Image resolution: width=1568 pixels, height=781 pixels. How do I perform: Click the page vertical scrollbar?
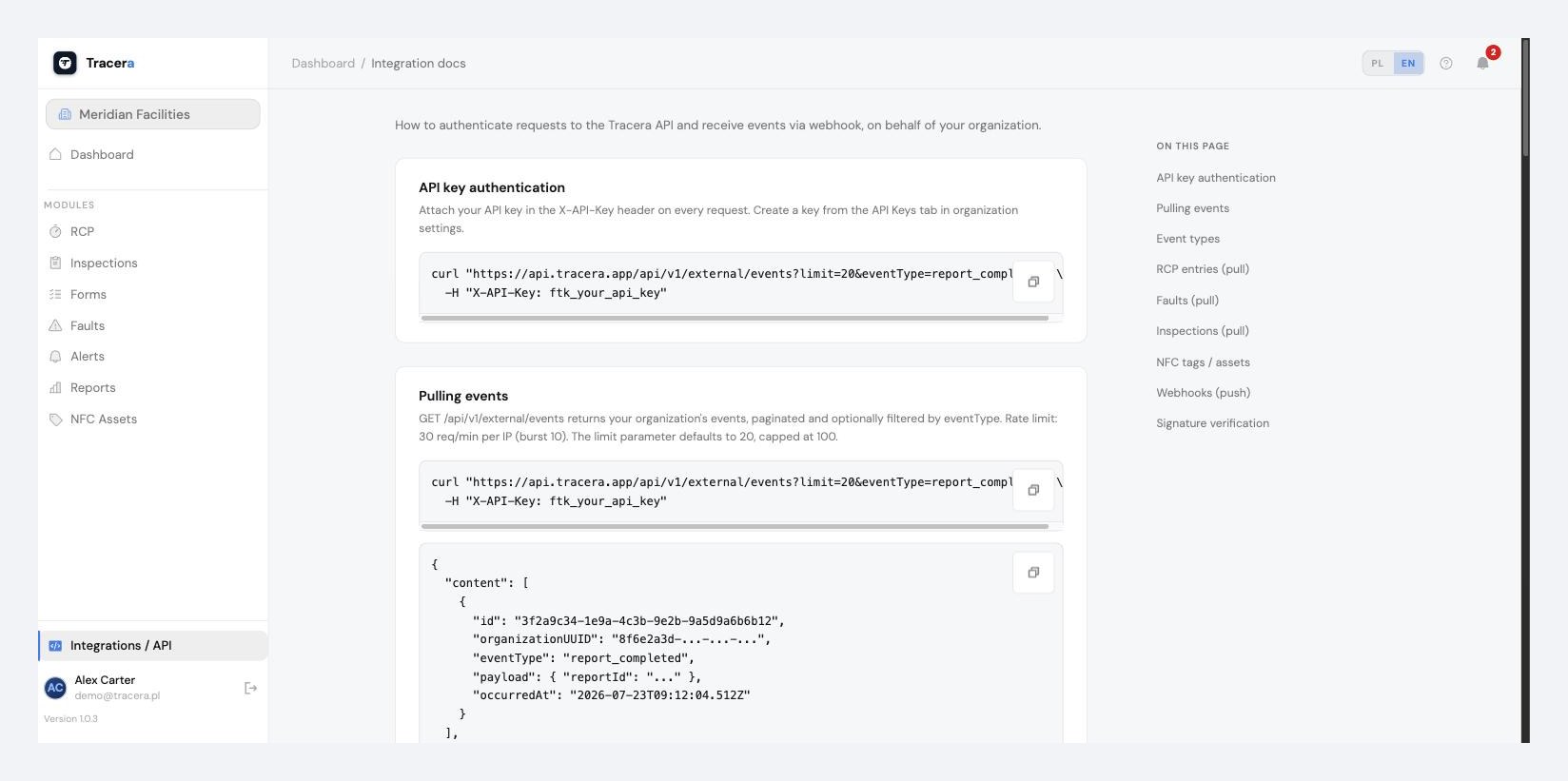click(x=1525, y=97)
